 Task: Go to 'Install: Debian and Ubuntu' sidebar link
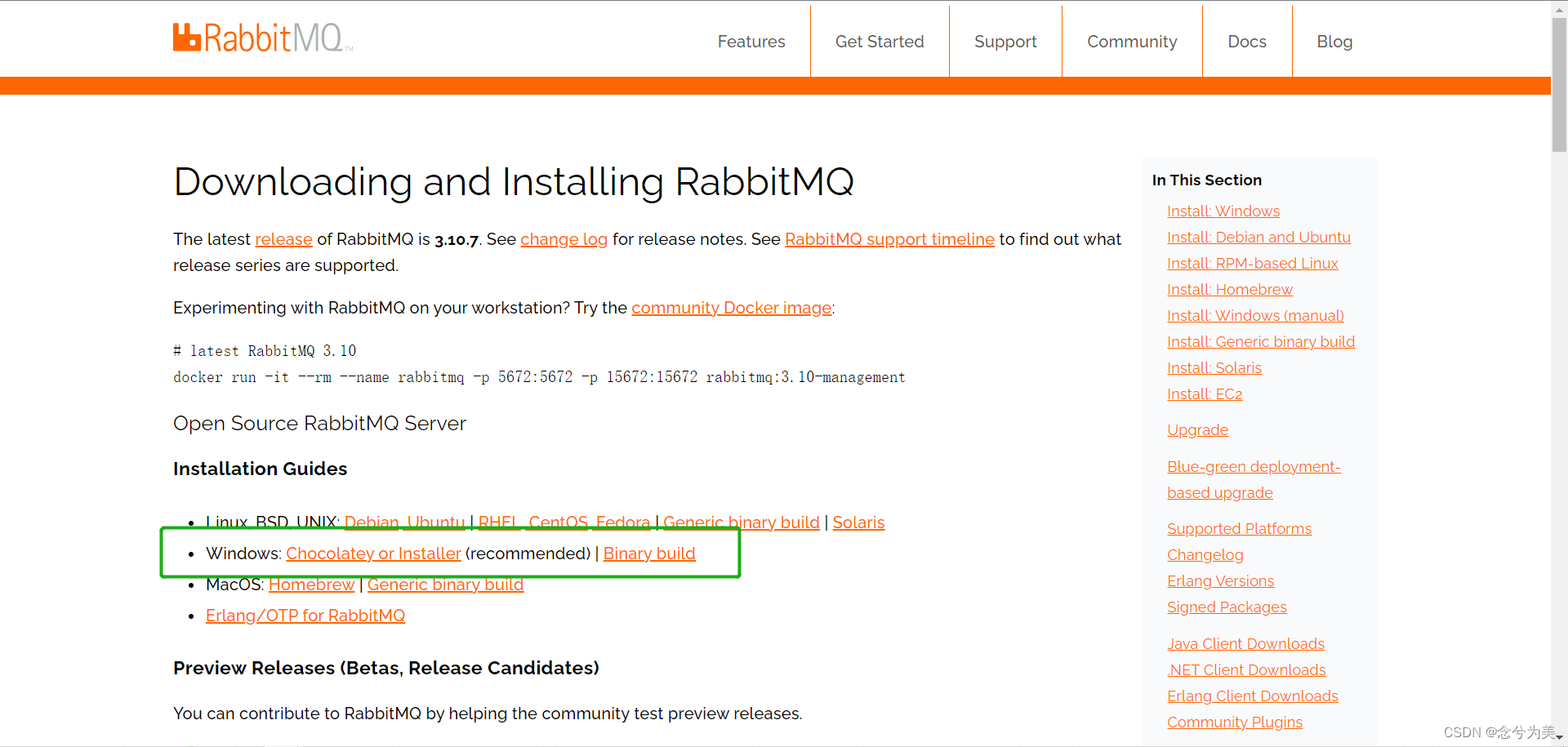click(x=1258, y=238)
